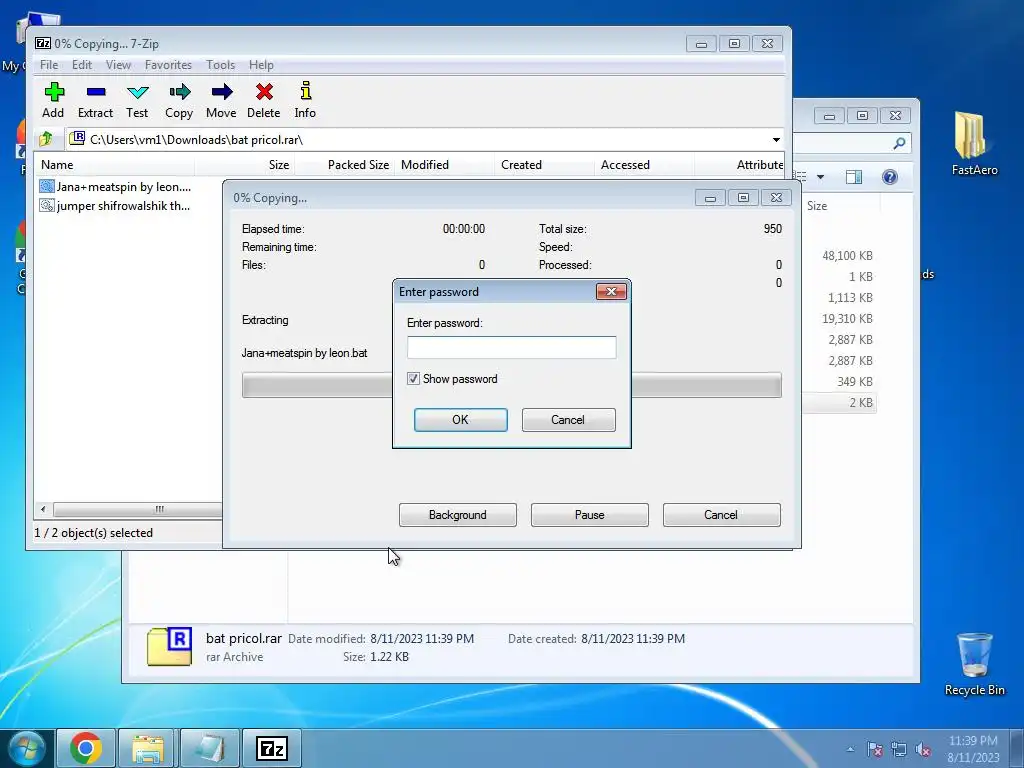Click the Copy toolbar icon
Screen dimensions: 1024x768
coord(179,92)
